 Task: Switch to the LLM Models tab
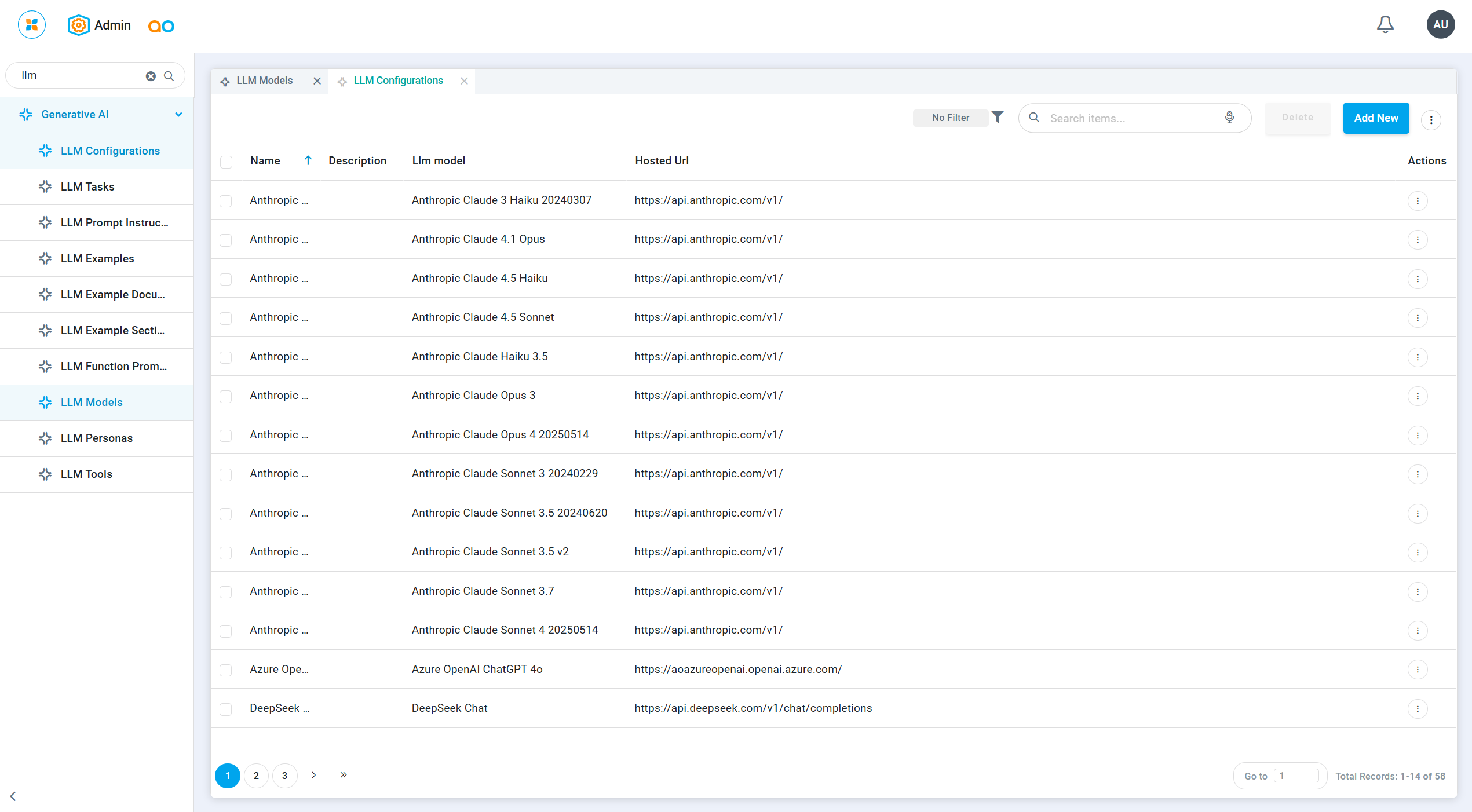coord(264,81)
